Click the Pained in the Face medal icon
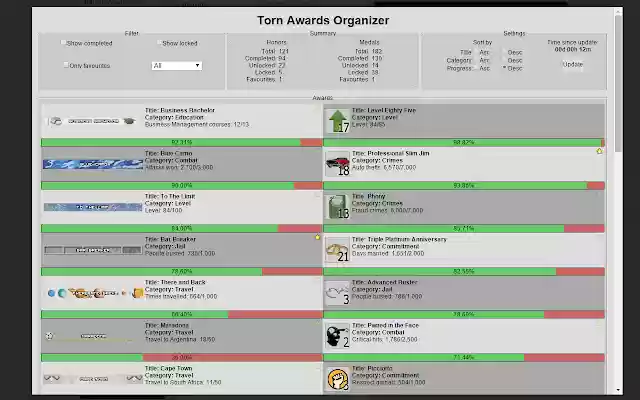Viewport: 640px width, 400px height. (x=338, y=336)
